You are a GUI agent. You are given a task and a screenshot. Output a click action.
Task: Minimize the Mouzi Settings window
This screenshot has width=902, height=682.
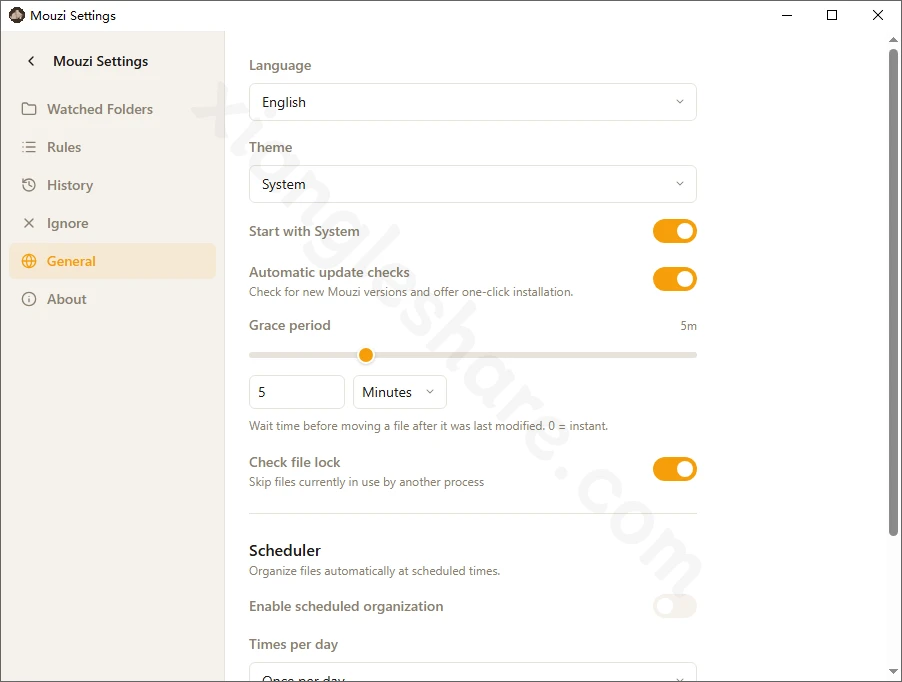pyautogui.click(x=787, y=15)
